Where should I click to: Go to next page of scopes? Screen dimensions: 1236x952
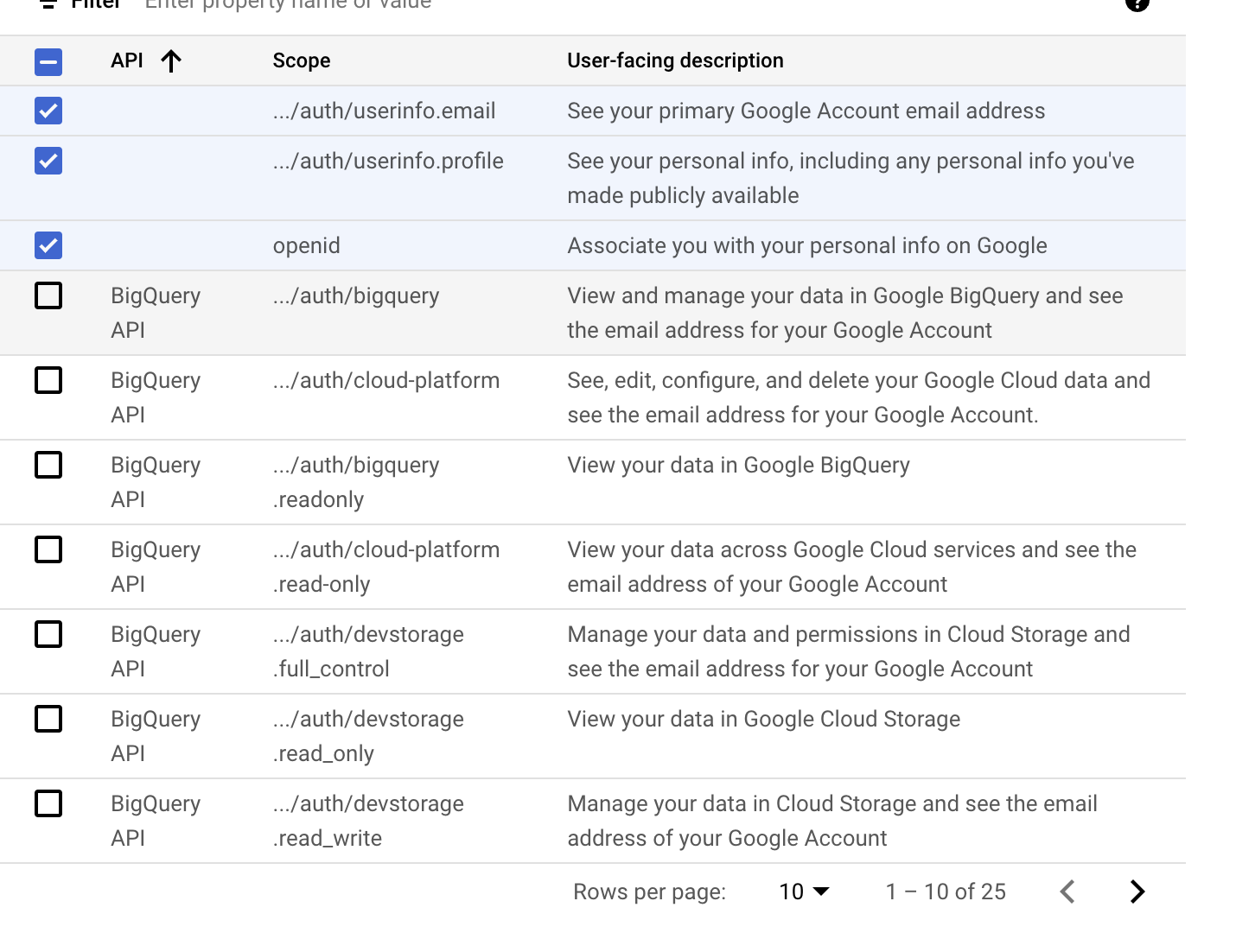[x=1137, y=892]
